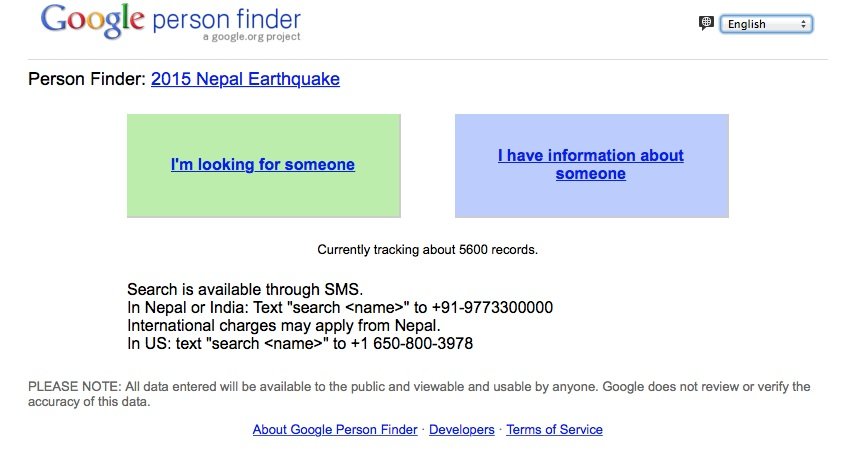Click the "International charges may apply" line
855x454 pixels.
[284, 326]
